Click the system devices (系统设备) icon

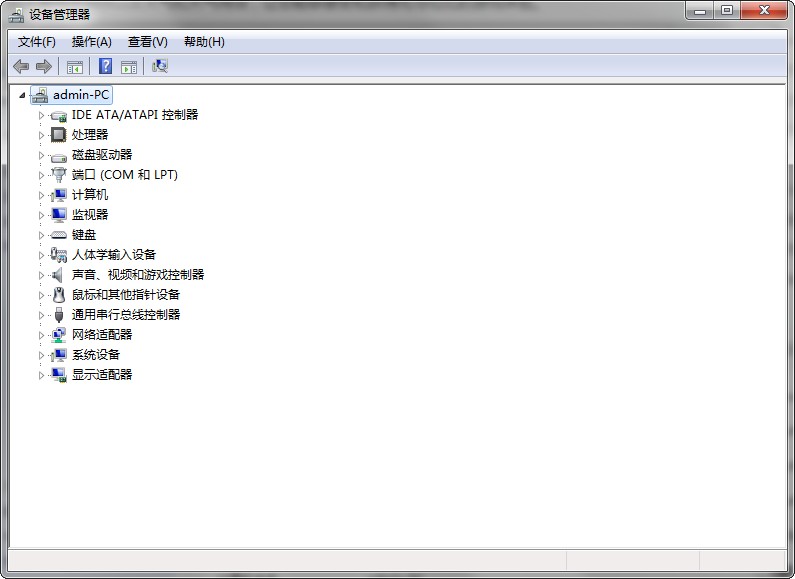(59, 355)
